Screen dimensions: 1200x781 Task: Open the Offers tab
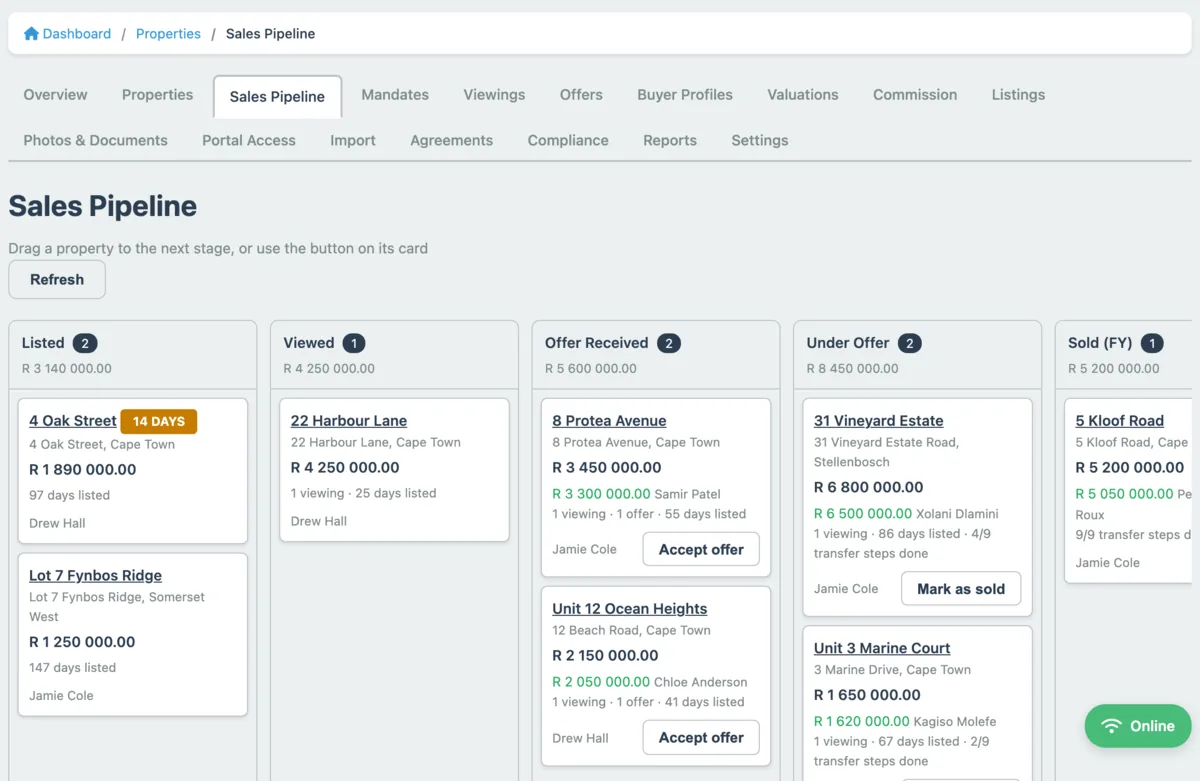(x=581, y=95)
